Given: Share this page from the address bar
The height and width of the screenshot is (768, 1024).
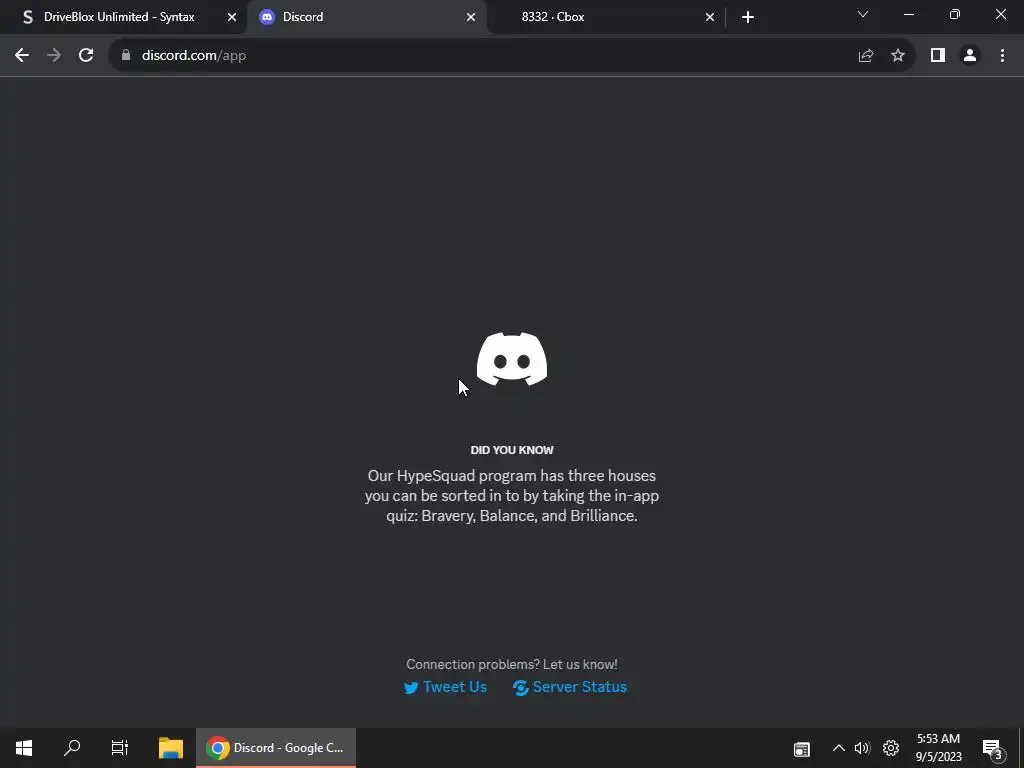Looking at the screenshot, I should click(866, 56).
